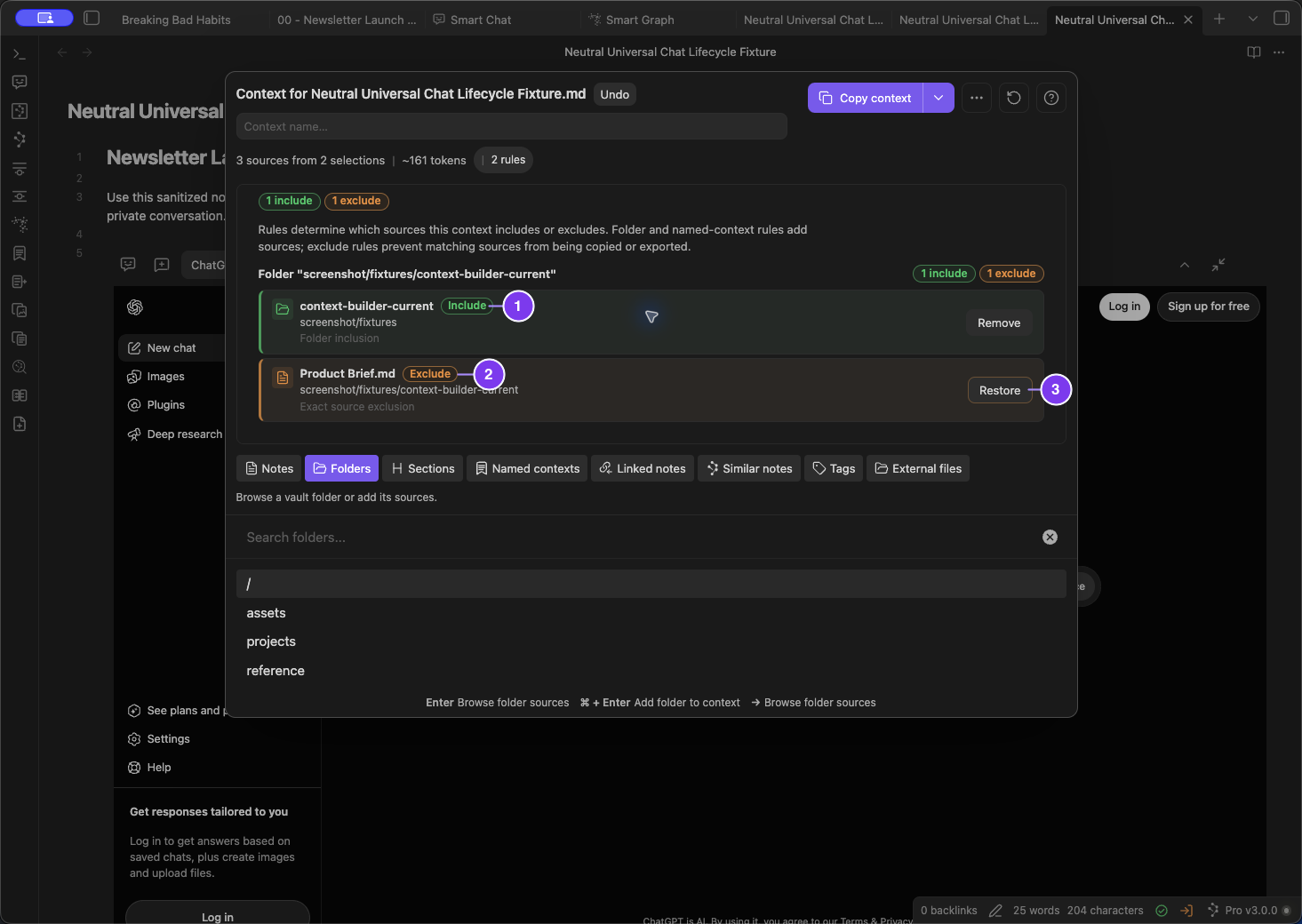The height and width of the screenshot is (924, 1302).
Task: Open the help question-mark icon in the modal
Action: pos(1051,98)
